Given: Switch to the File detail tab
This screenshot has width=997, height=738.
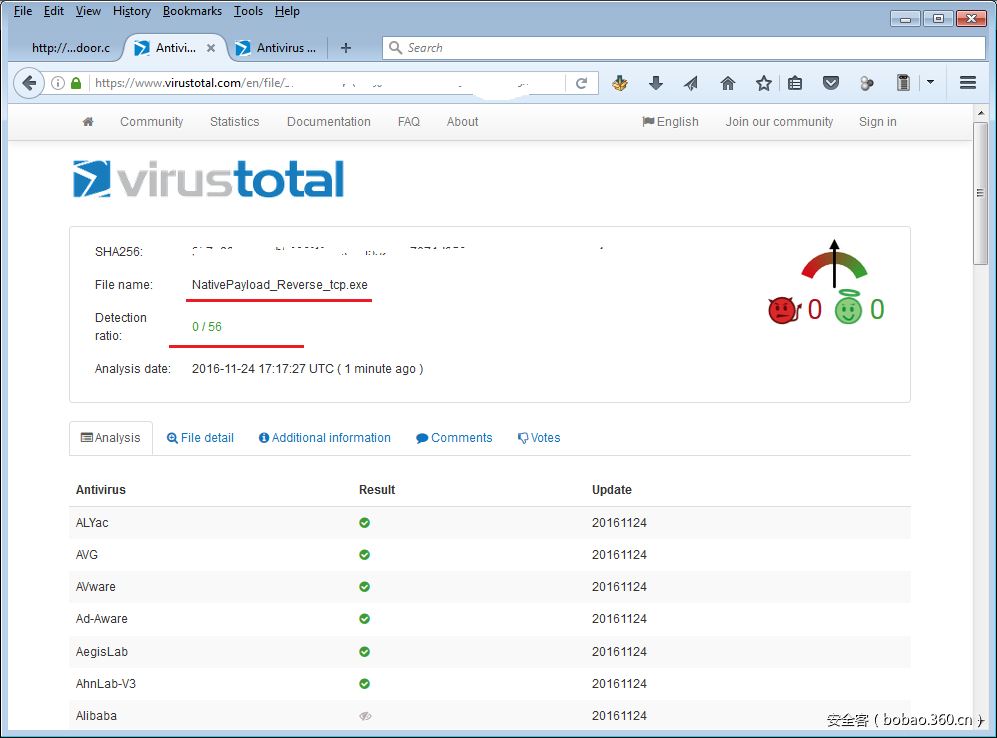Looking at the screenshot, I should [x=200, y=438].
